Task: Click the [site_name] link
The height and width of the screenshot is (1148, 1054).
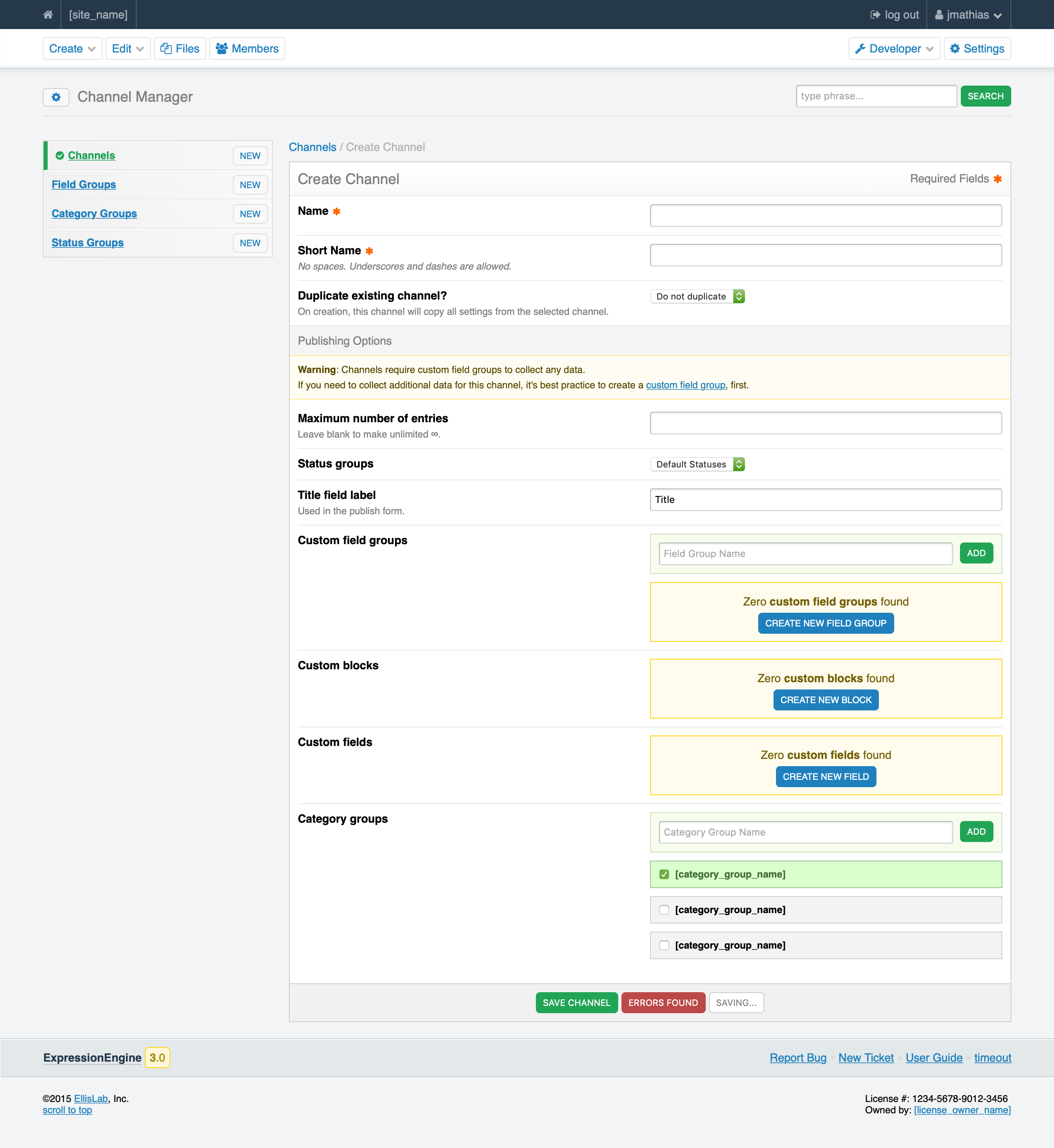Action: click(98, 15)
